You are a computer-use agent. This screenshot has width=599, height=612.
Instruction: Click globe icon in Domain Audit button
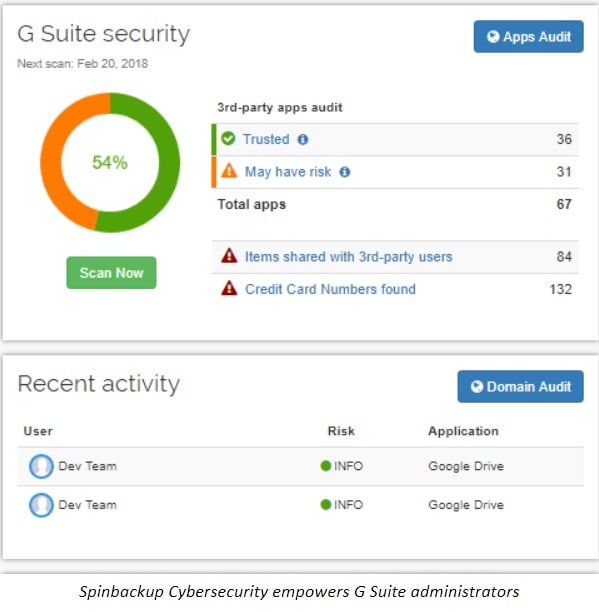click(x=476, y=386)
